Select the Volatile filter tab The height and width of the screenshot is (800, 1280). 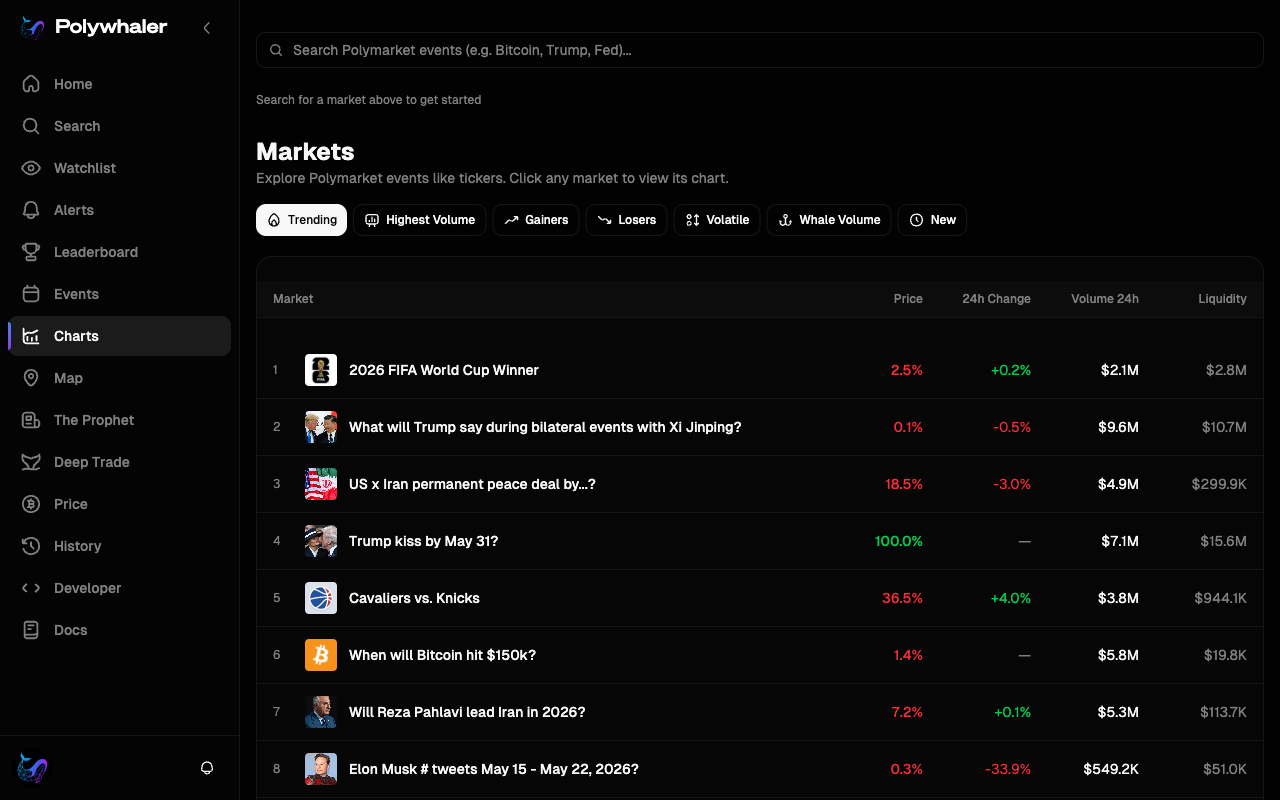[717, 220]
